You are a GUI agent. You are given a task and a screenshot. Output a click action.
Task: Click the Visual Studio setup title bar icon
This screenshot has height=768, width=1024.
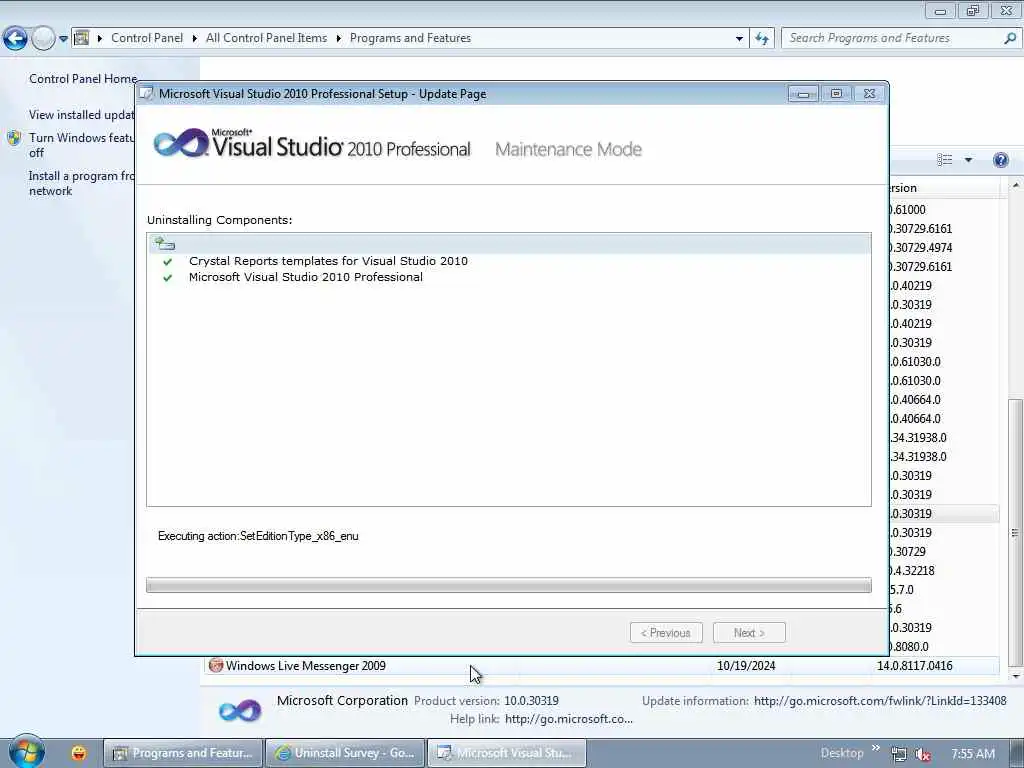pos(147,93)
